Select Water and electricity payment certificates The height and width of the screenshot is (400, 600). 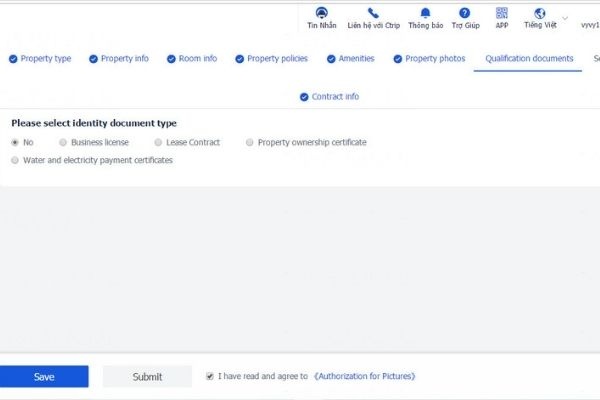tap(15, 160)
